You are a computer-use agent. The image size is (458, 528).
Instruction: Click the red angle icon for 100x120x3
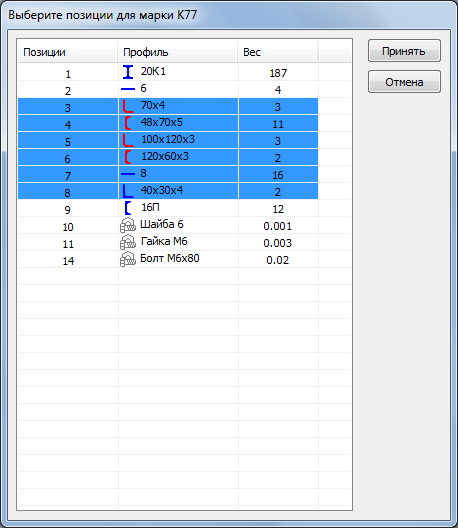click(x=128, y=140)
